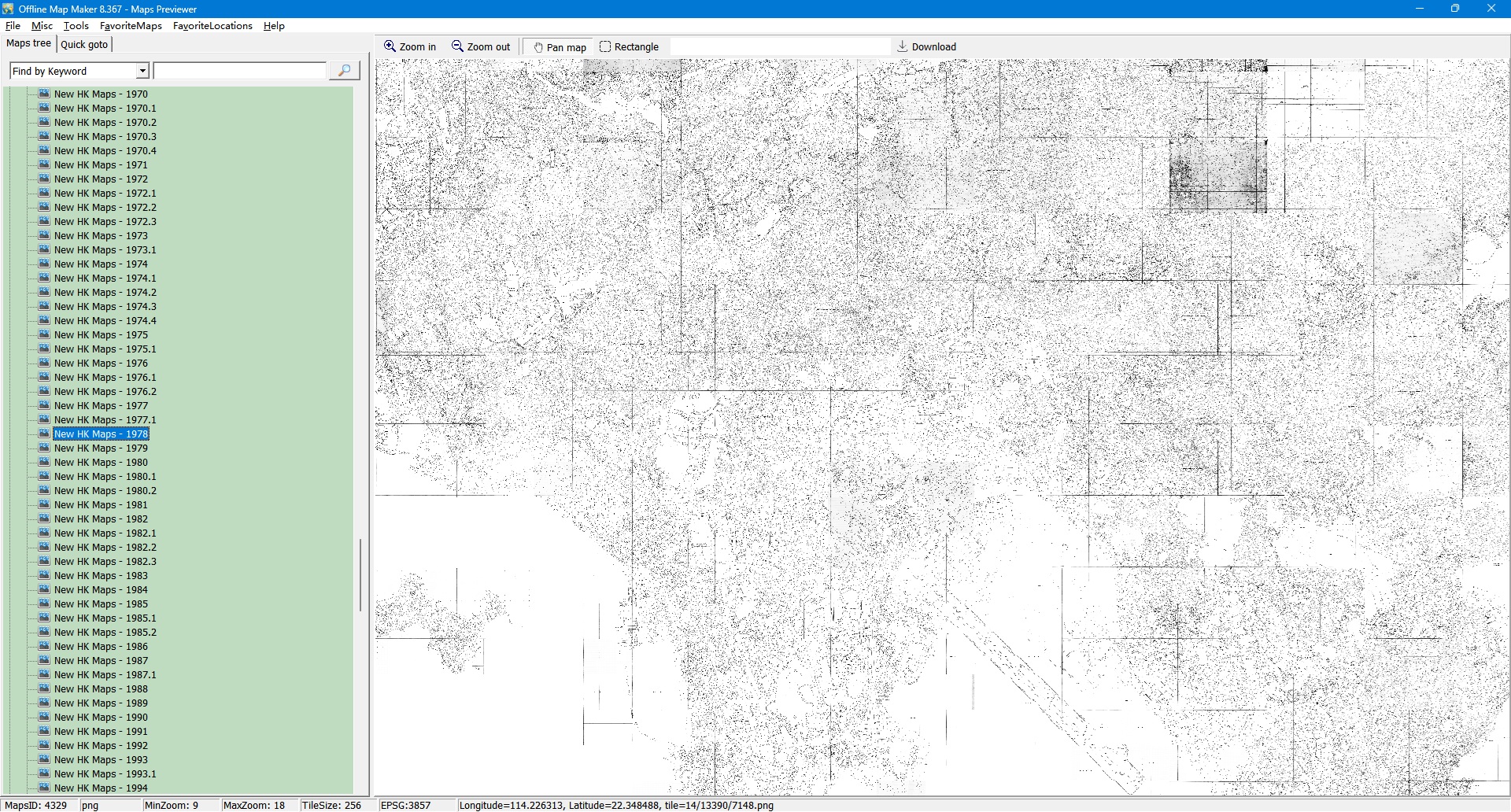
Task: Open the Tools menu
Action: click(76, 26)
